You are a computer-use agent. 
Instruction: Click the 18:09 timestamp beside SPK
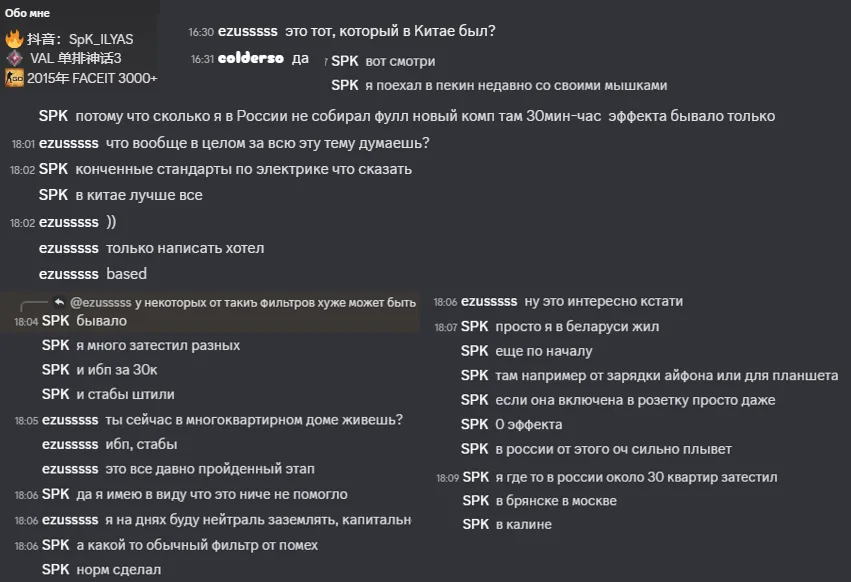[x=447, y=478]
